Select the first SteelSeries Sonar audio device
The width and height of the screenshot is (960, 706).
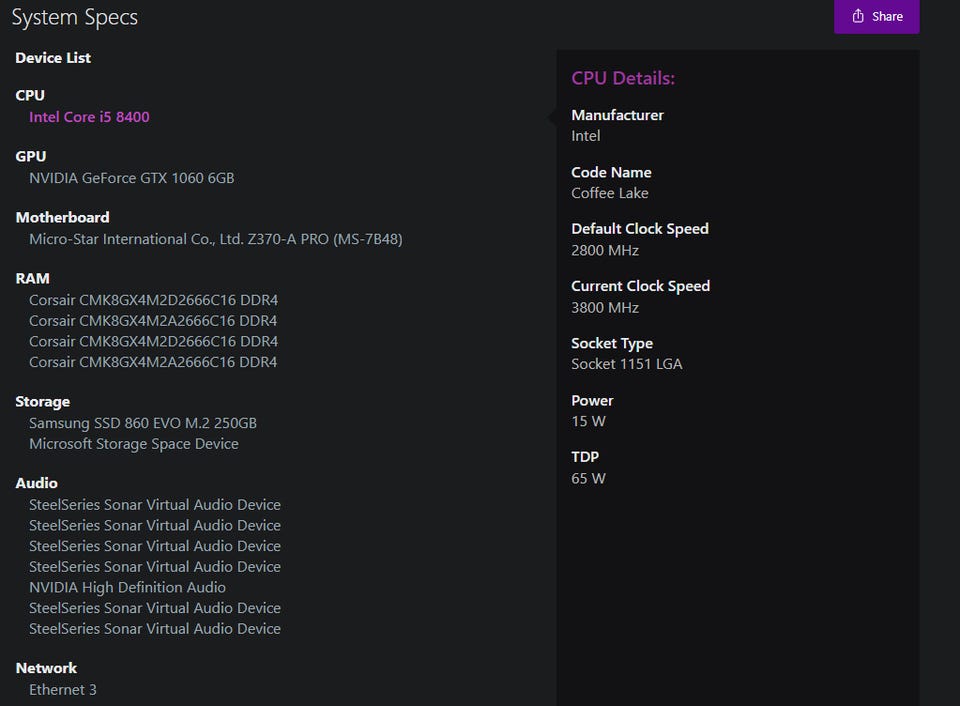(x=154, y=505)
